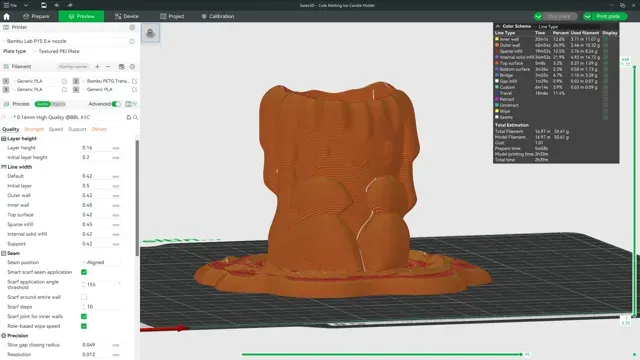Open the File menu
The image size is (640, 360).
(x=10, y=5)
